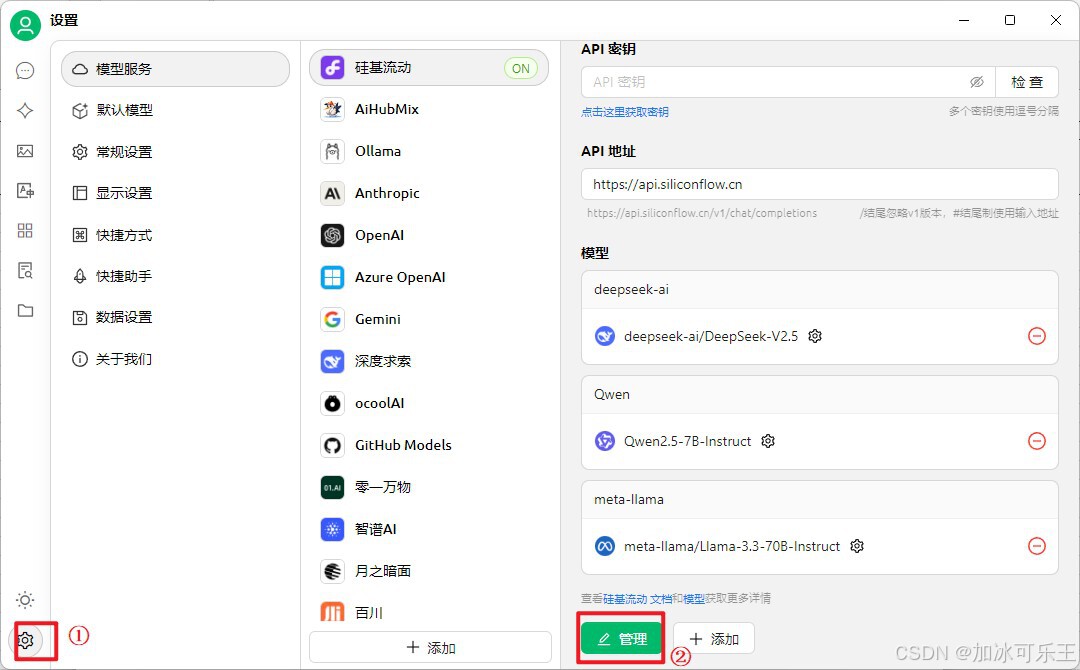Viewport: 1080px width, 670px height.
Task: Open settings gear for deepseek-ai/DeepSeek-V2.5
Action: click(x=815, y=336)
